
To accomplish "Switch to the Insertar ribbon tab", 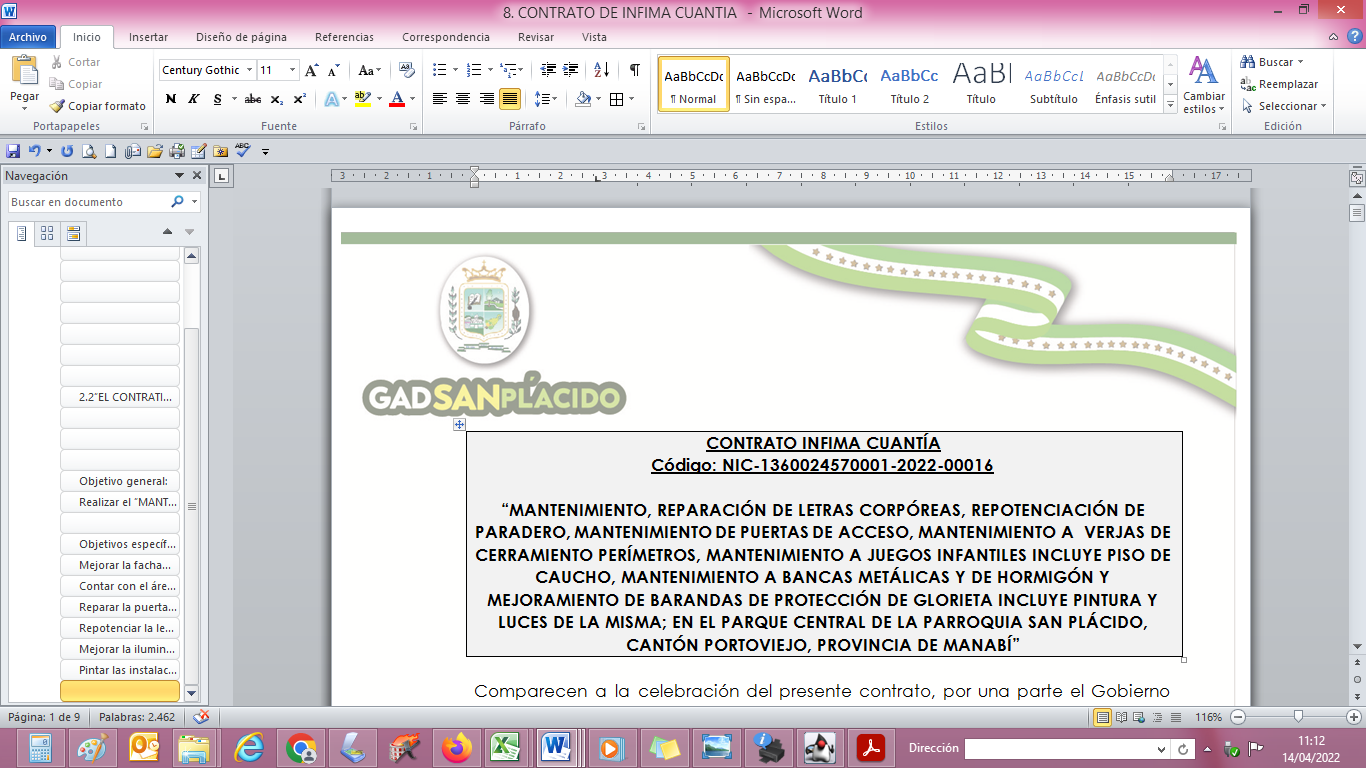I will (148, 37).
